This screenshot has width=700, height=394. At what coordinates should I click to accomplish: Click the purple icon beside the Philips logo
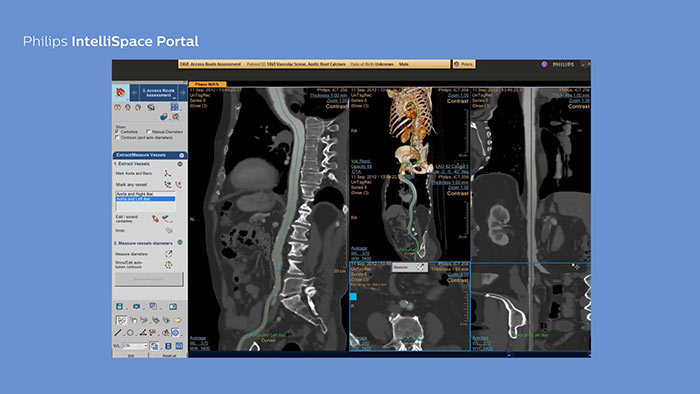pyautogui.click(x=544, y=64)
